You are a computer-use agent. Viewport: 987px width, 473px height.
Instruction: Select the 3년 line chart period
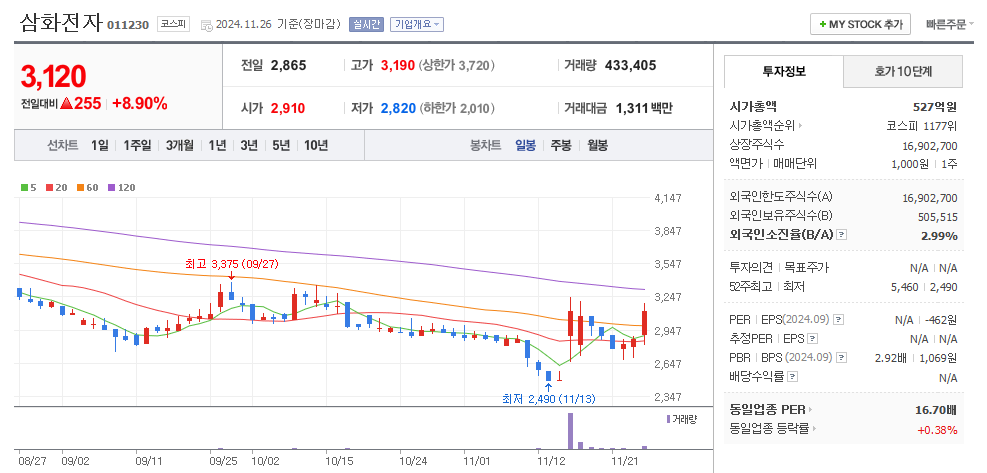pos(249,145)
